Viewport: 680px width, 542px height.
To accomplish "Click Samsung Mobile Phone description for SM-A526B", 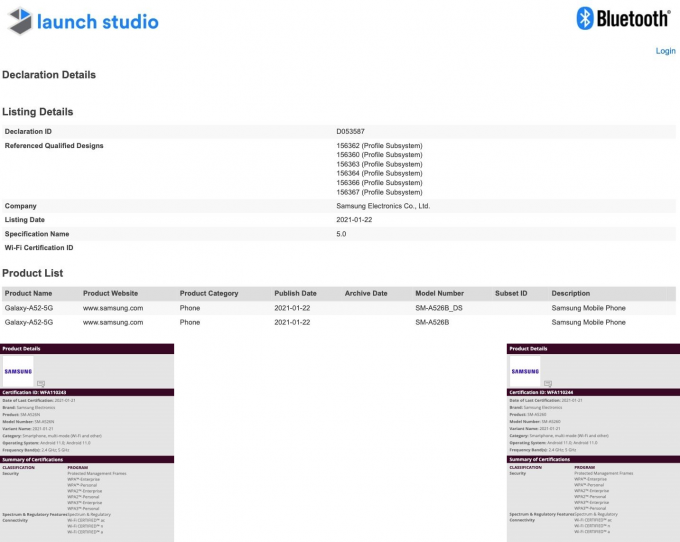I will pos(588,322).
